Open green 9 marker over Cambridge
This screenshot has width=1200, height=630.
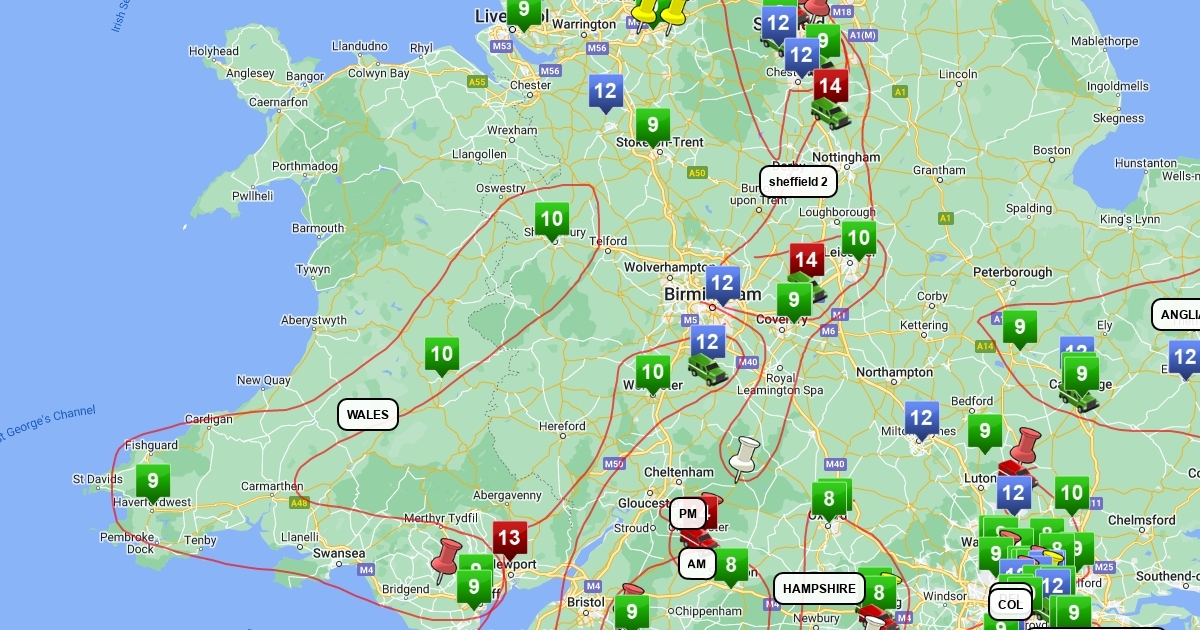[x=1081, y=376]
